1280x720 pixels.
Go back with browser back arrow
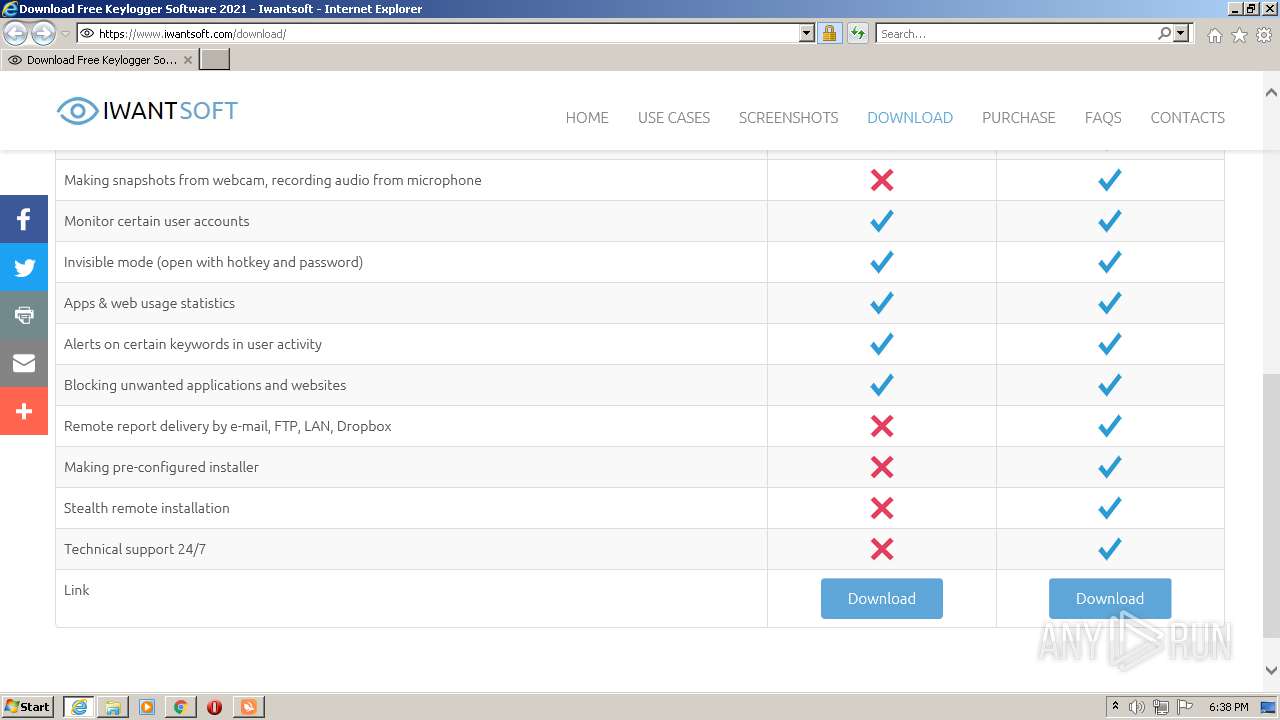(16, 33)
